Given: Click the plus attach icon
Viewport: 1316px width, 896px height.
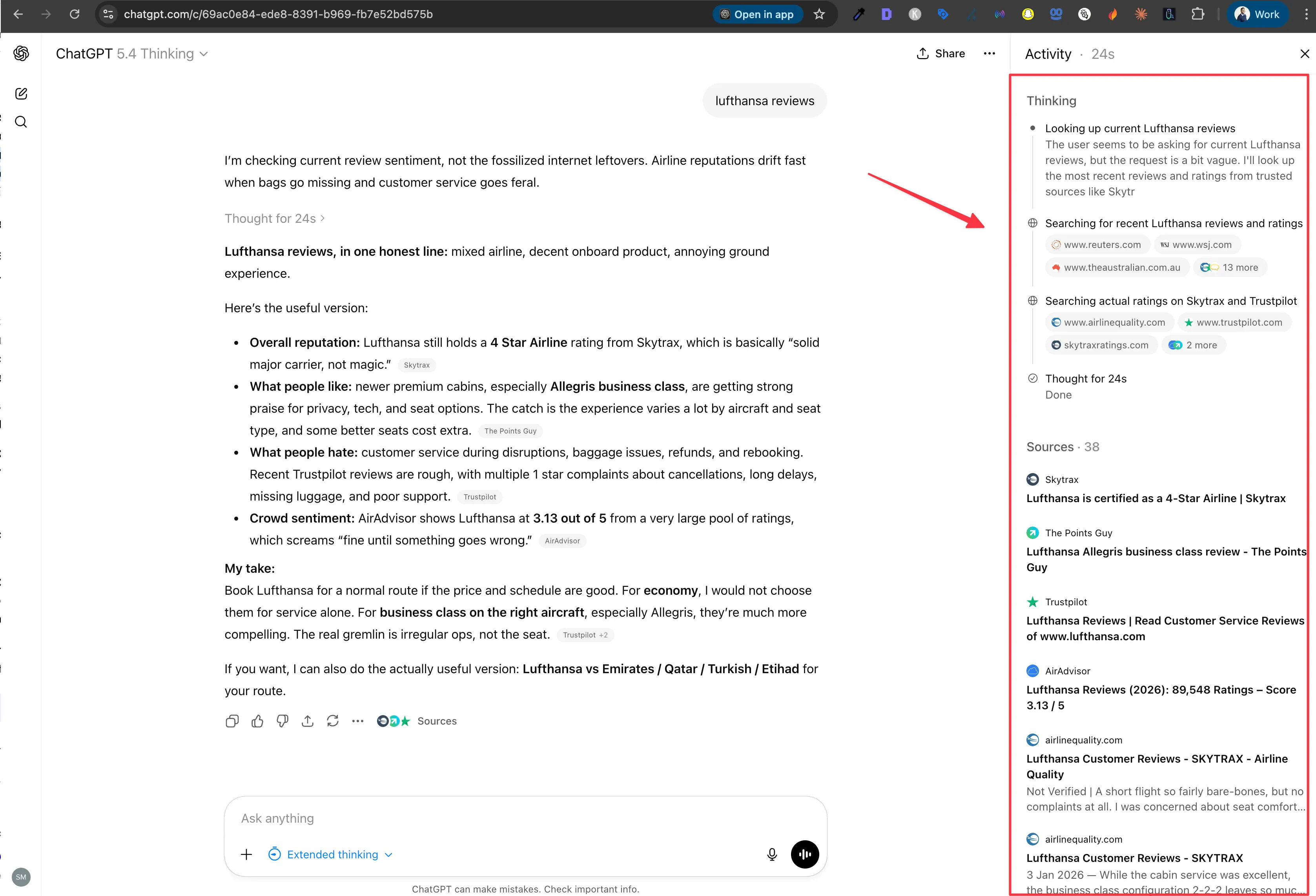Looking at the screenshot, I should click(246, 854).
